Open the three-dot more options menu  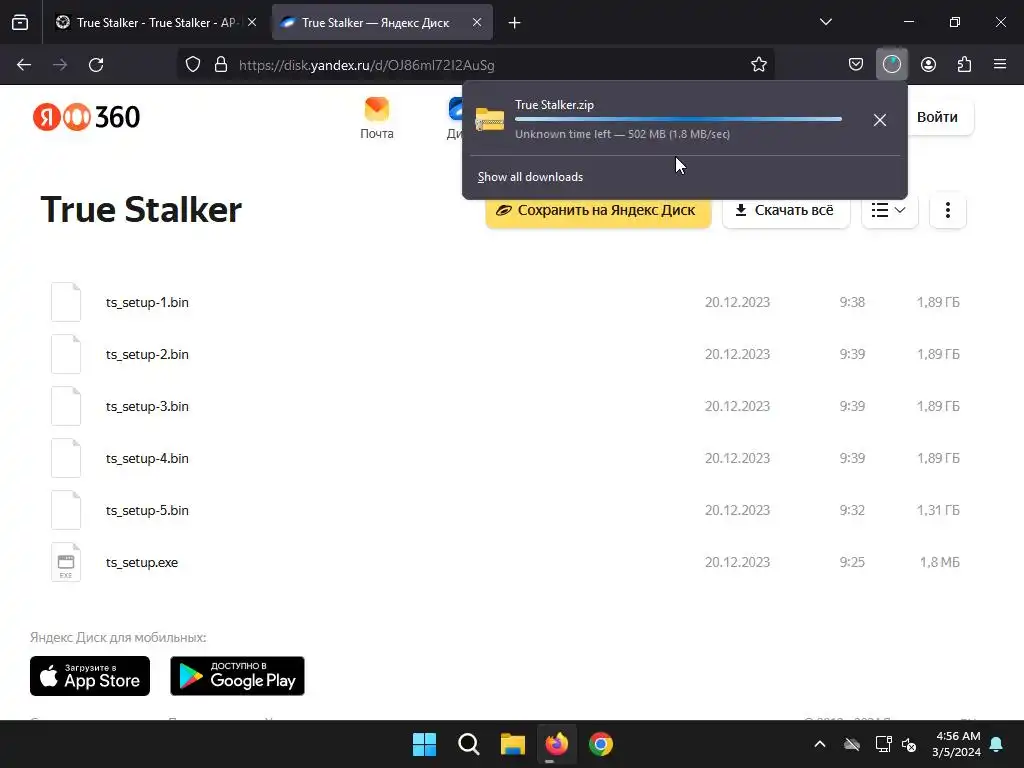(x=948, y=210)
